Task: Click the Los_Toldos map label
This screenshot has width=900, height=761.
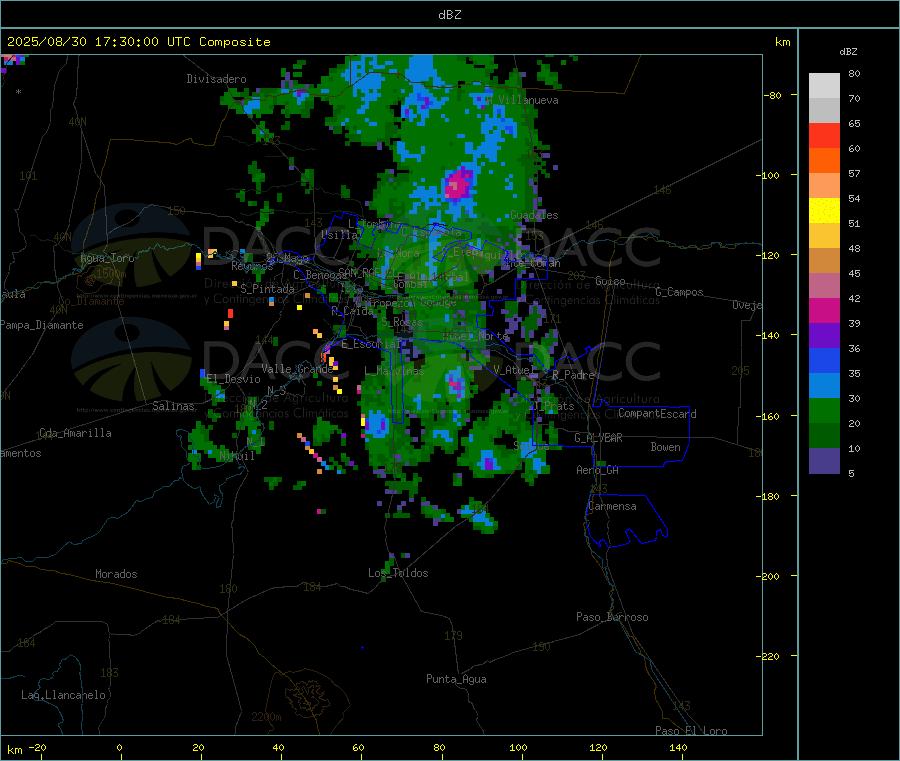Action: tap(398, 573)
